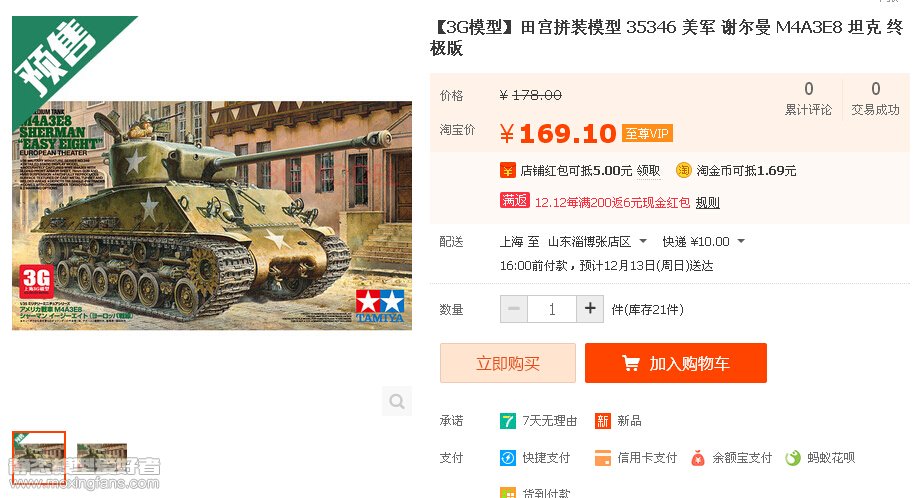Decrease quantity with the minus button
This screenshot has width=923, height=498.
(x=514, y=309)
